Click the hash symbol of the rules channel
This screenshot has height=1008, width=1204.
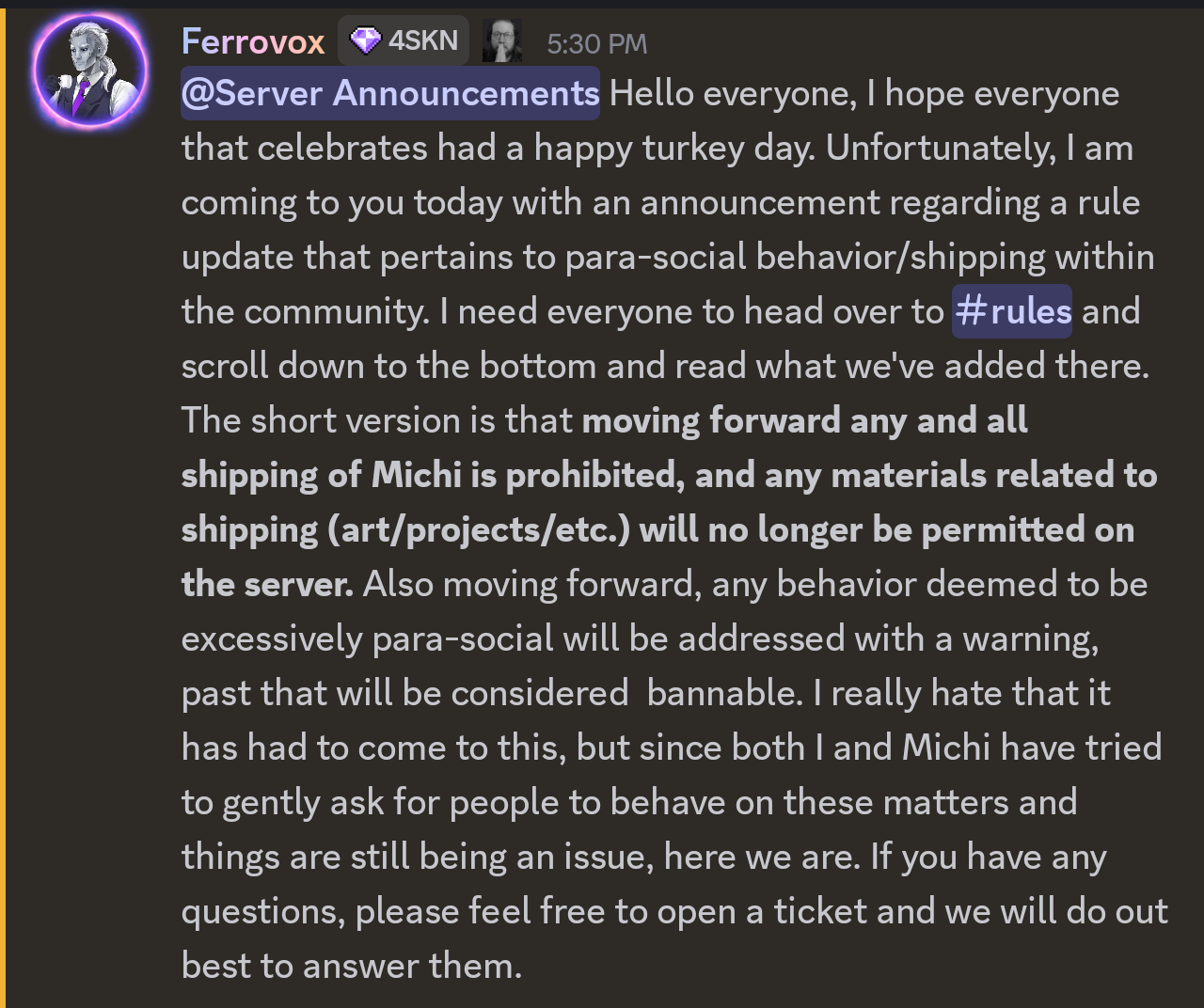click(x=971, y=311)
